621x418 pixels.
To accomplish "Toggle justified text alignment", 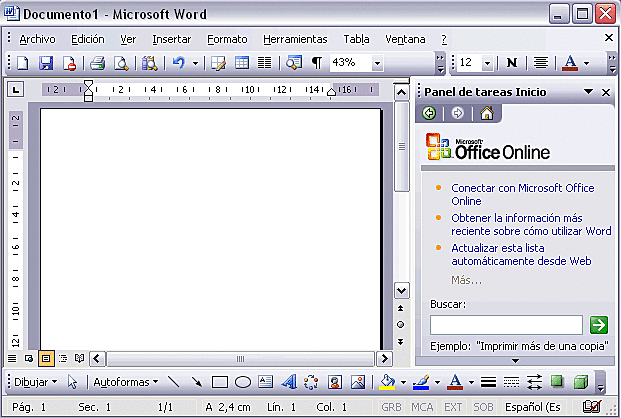I will pyautogui.click(x=541, y=63).
